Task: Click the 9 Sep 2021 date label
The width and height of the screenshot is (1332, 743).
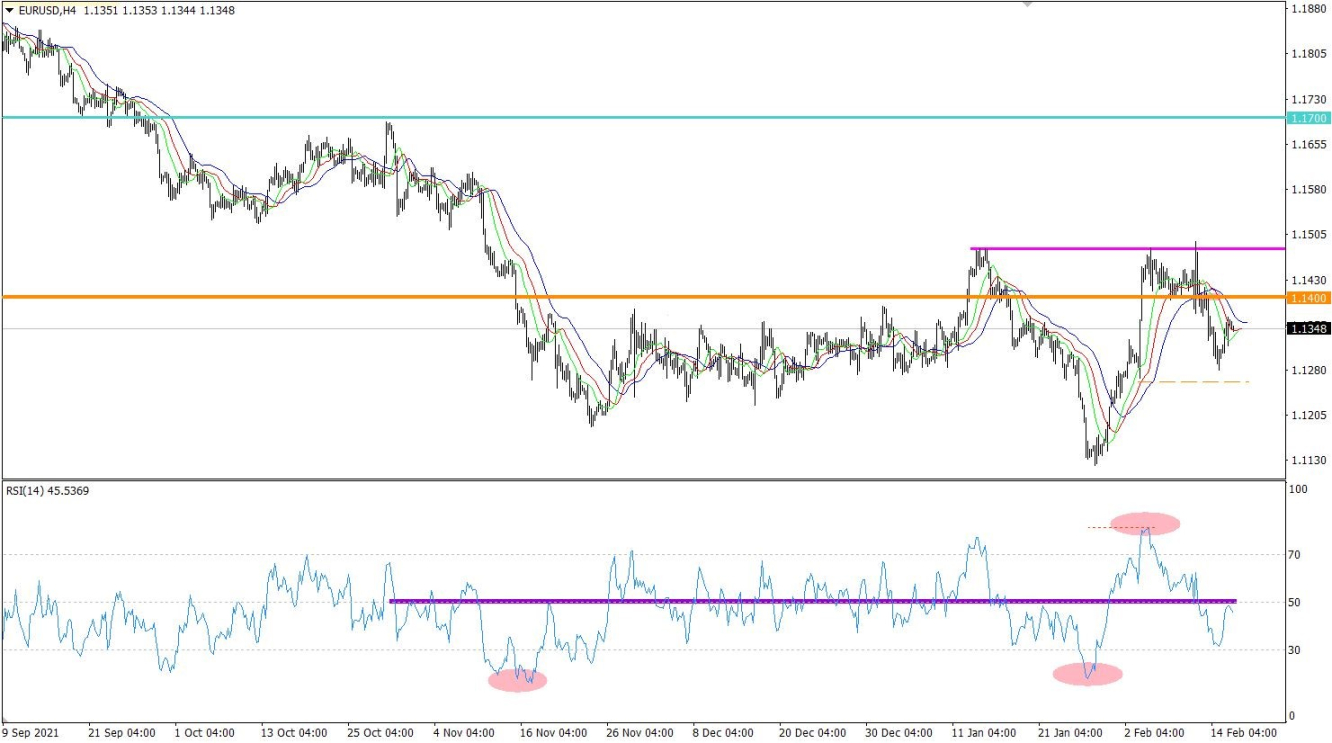Action: tap(31, 733)
